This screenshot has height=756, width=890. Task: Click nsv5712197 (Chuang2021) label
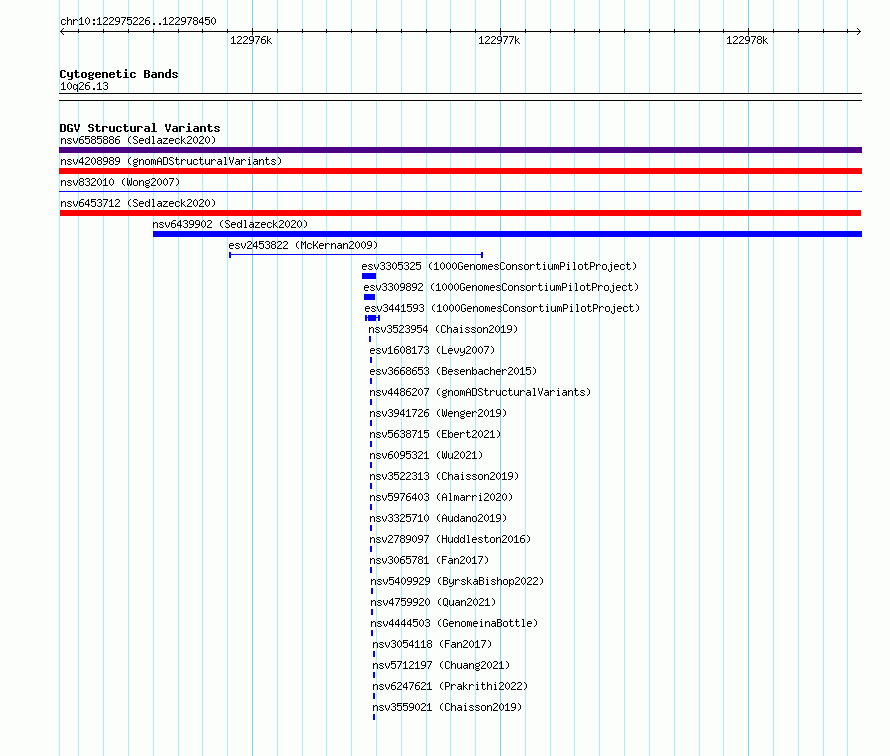click(x=441, y=665)
